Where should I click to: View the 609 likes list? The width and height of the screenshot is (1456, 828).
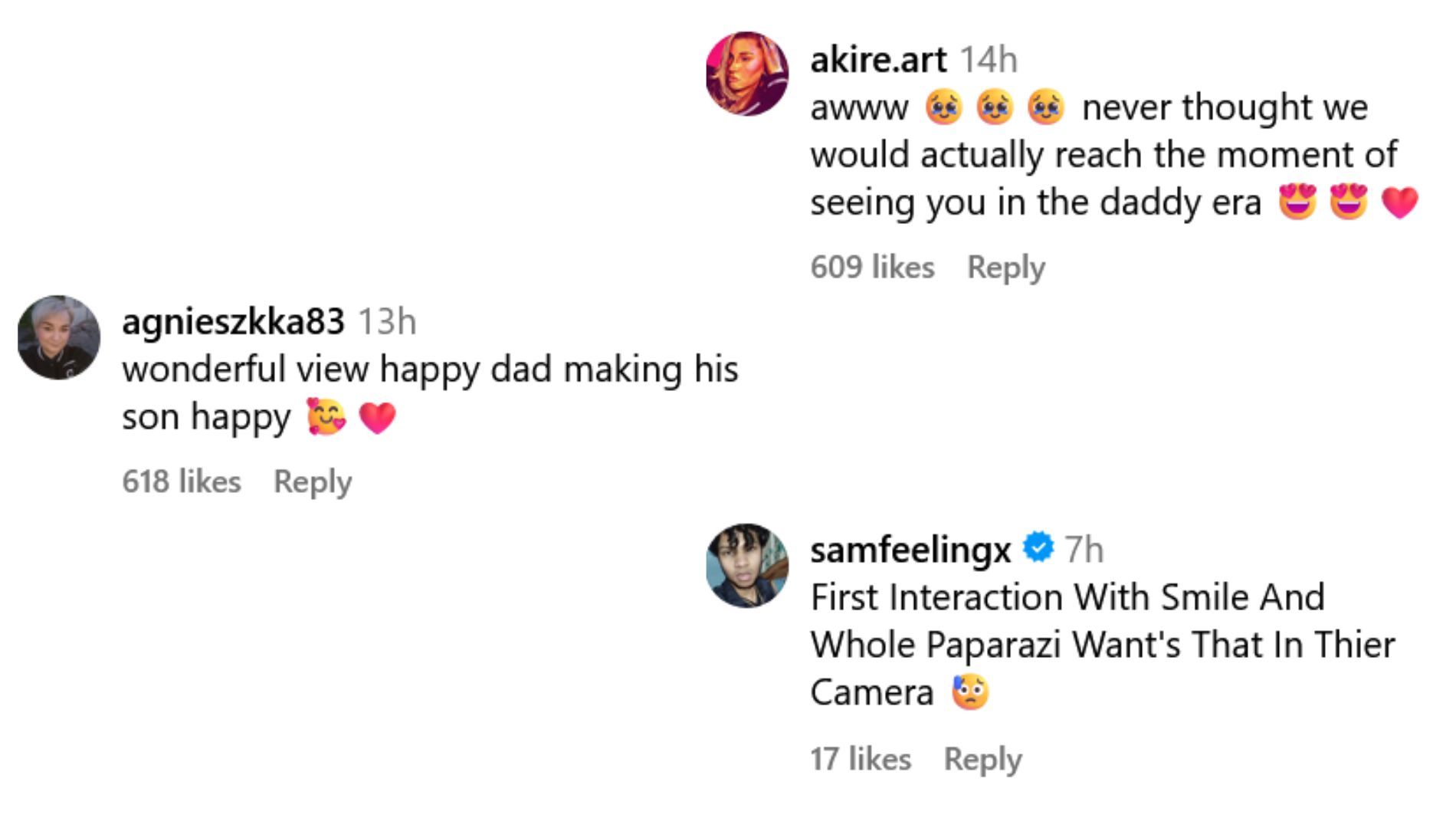pyautogui.click(x=872, y=267)
